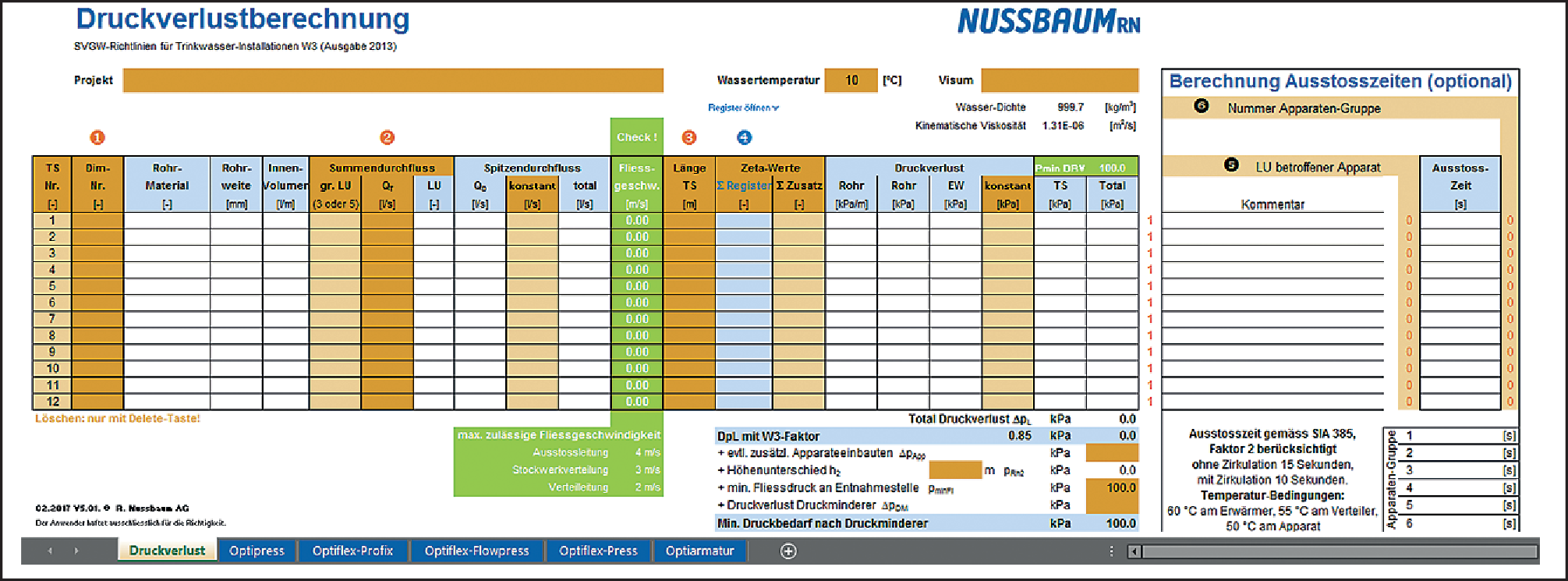Click the 'LU betroffener Apparat' label
Viewport: 1568px width, 581px height.
point(1318,167)
